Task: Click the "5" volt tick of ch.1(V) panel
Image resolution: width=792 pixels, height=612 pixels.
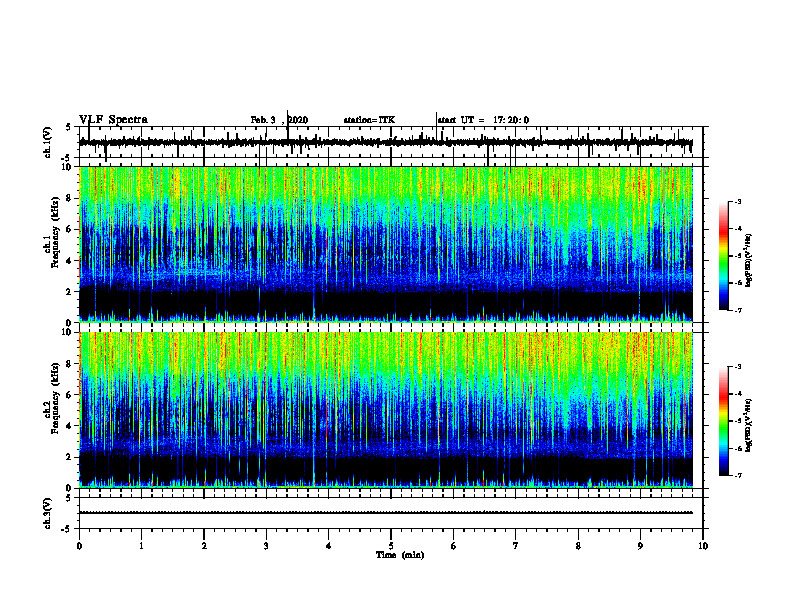Action: pos(69,128)
